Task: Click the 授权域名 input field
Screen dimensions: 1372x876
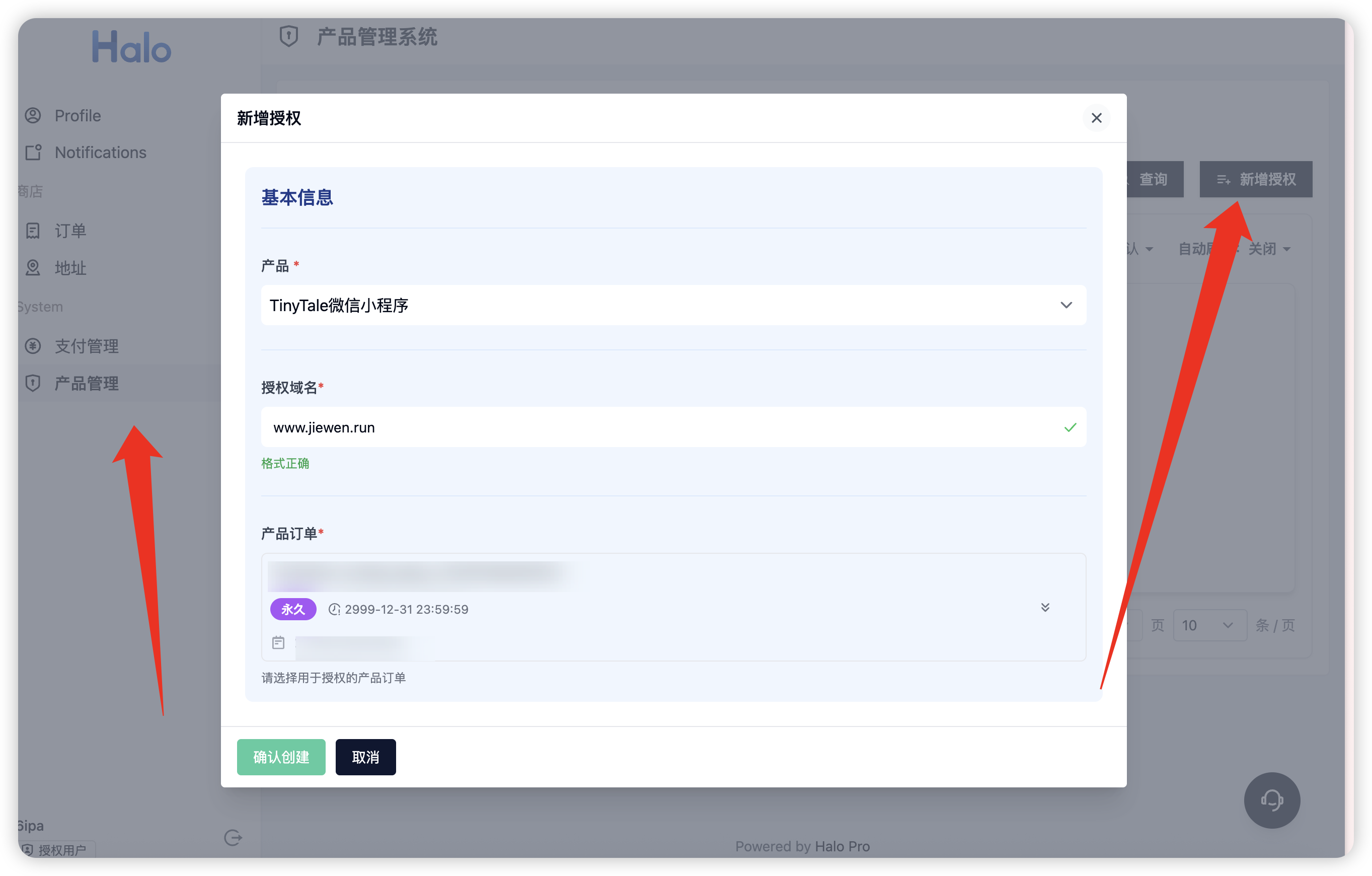Action: 661,427
